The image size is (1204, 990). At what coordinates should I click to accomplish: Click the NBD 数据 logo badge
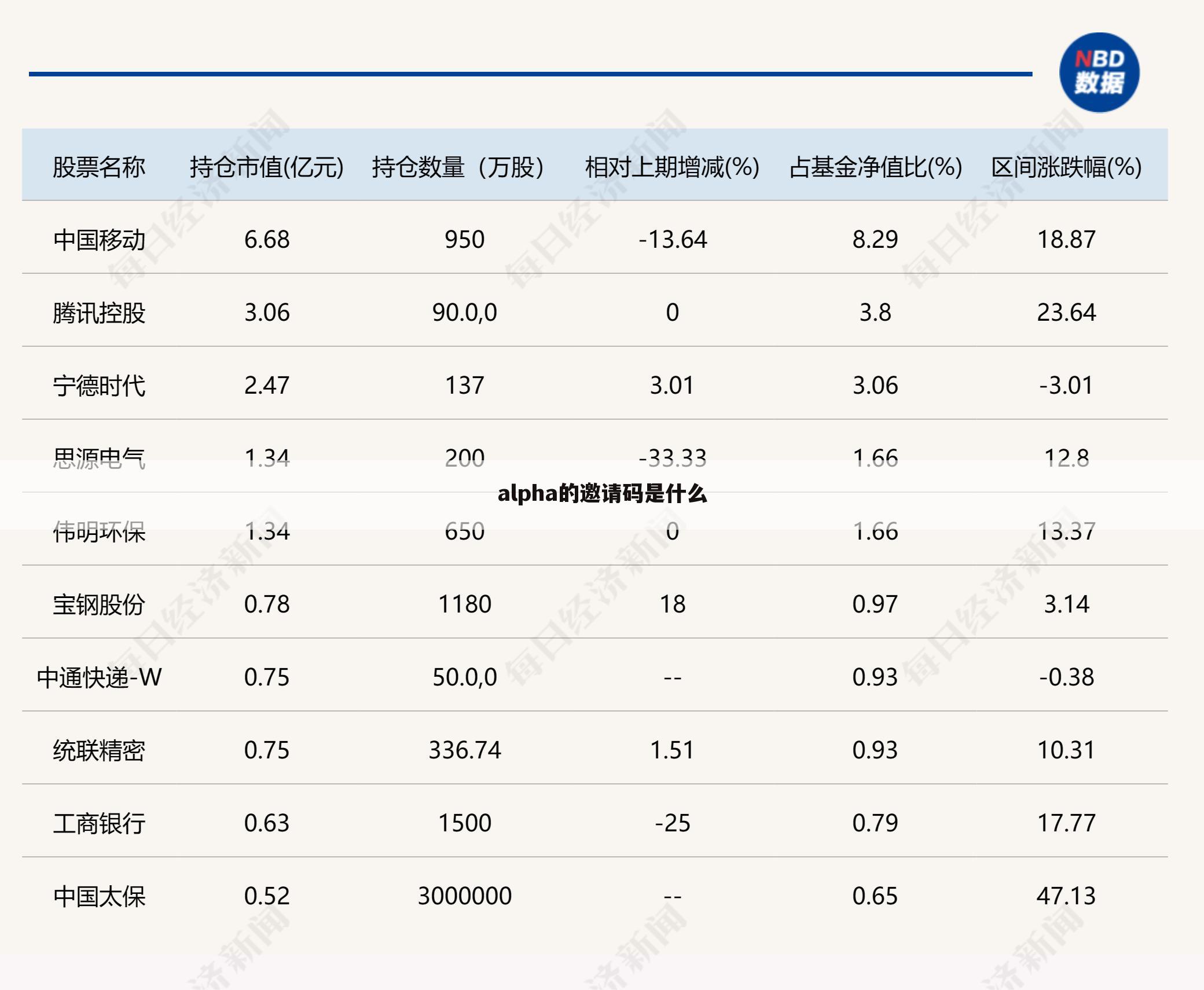[x=1099, y=72]
